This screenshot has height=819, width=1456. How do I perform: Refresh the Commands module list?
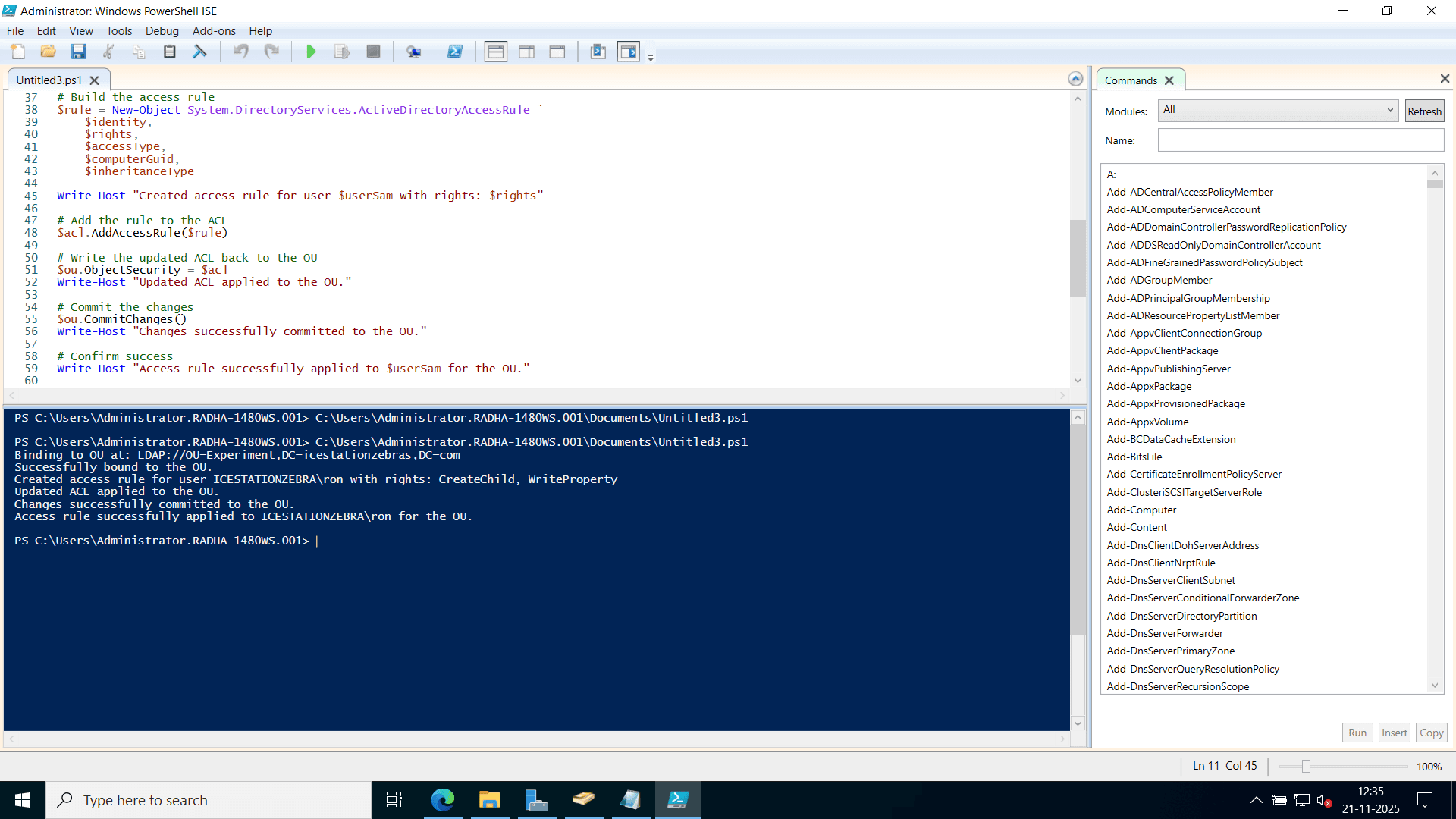pos(1423,110)
